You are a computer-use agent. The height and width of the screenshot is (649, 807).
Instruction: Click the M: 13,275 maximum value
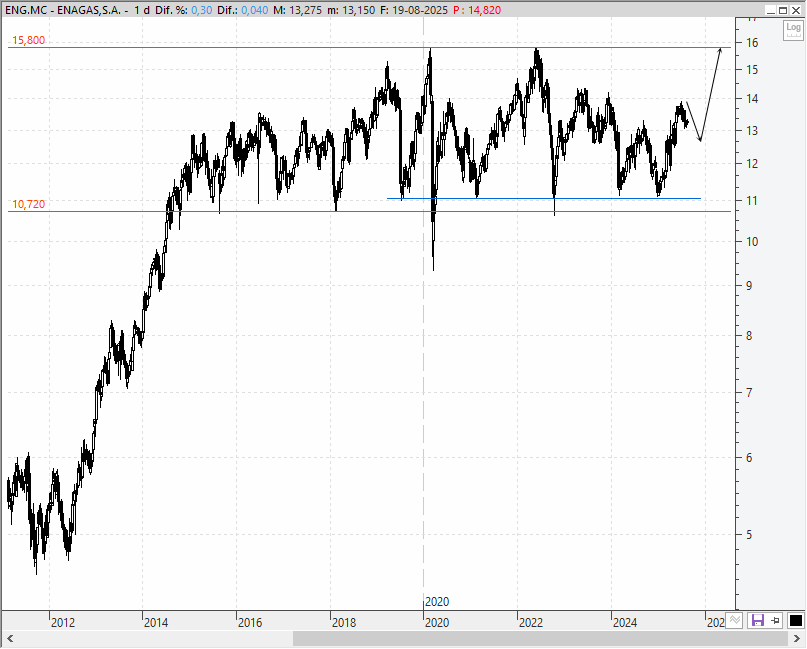[299, 10]
